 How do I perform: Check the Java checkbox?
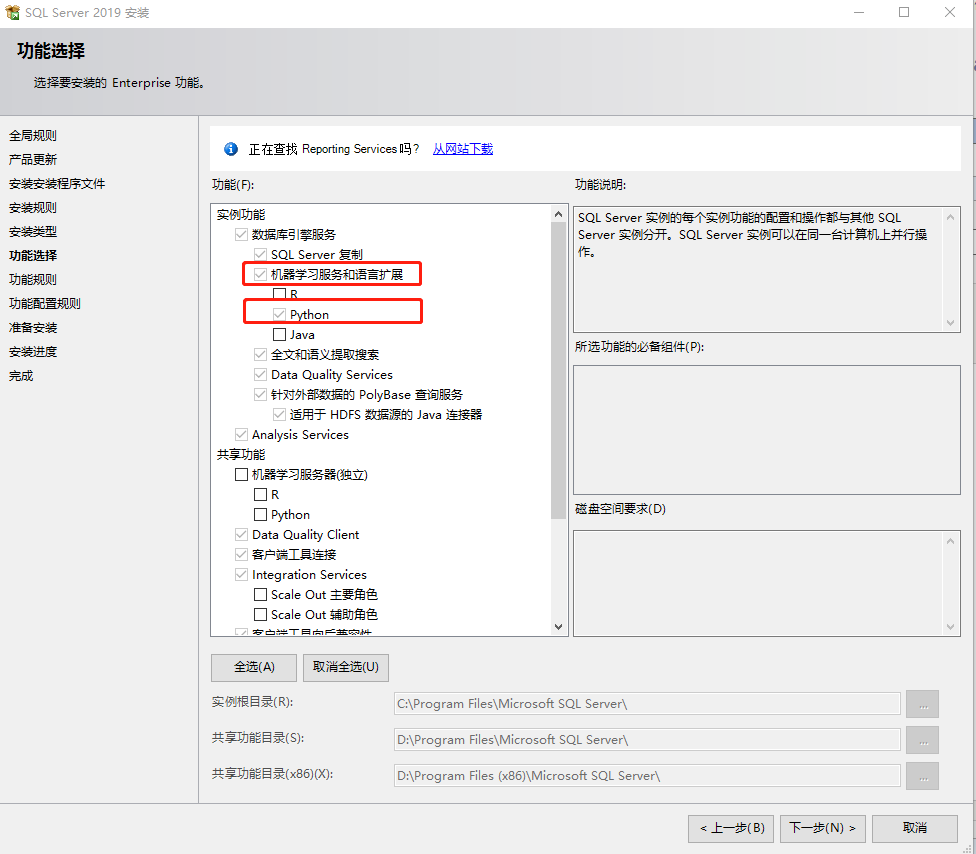click(279, 334)
